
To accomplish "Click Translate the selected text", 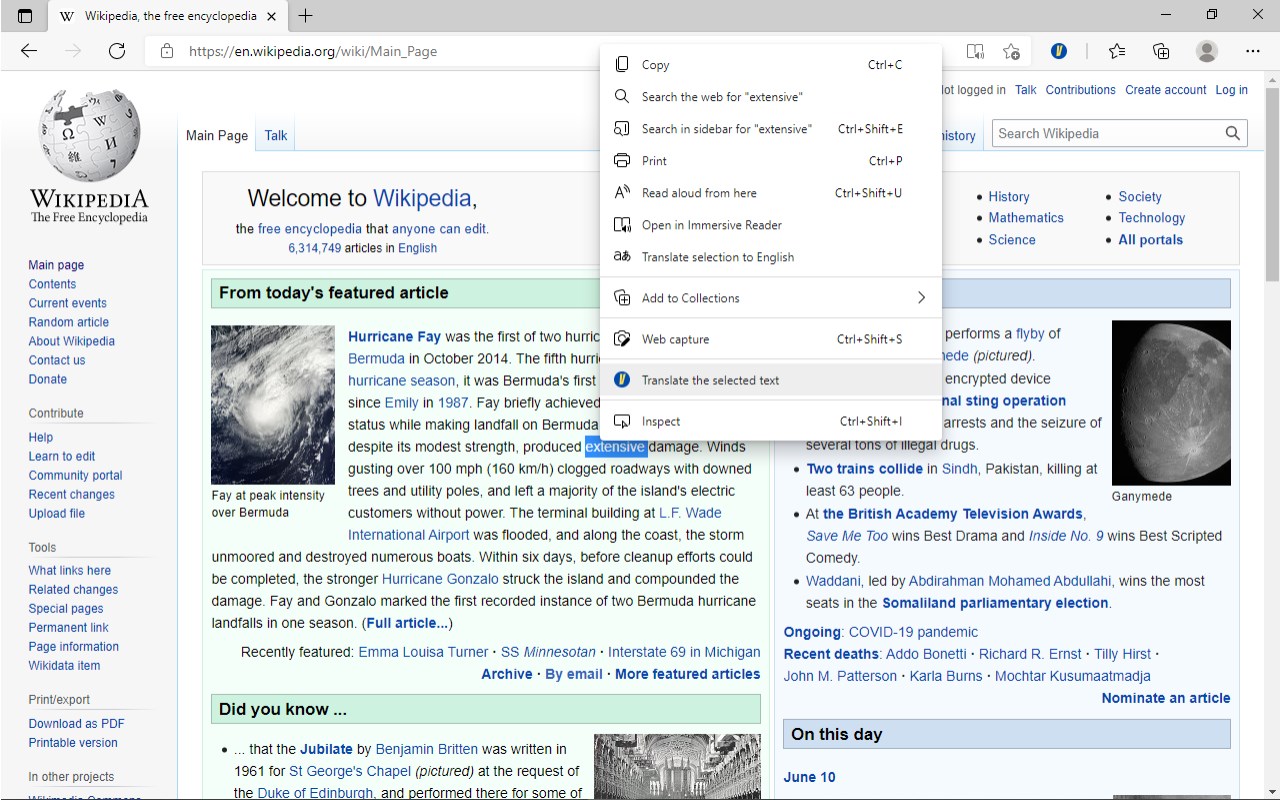I will (771, 380).
